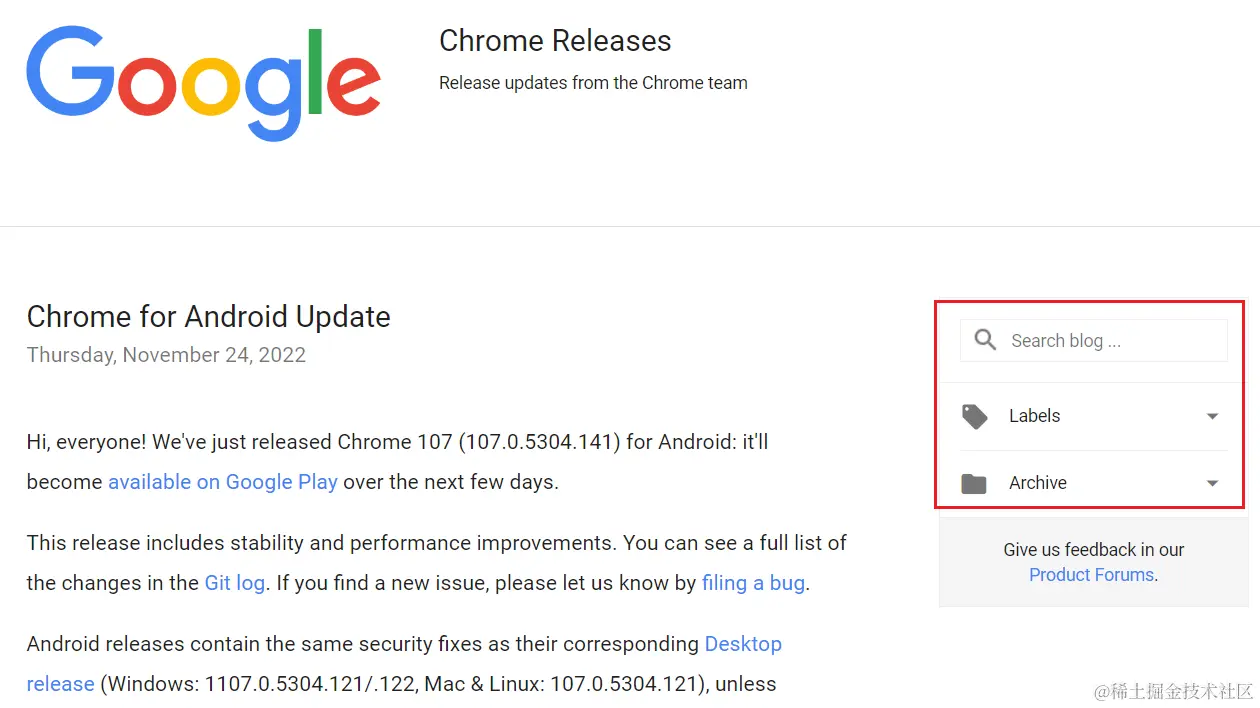Select the Labels section label
The height and width of the screenshot is (708, 1260).
click(x=1034, y=416)
